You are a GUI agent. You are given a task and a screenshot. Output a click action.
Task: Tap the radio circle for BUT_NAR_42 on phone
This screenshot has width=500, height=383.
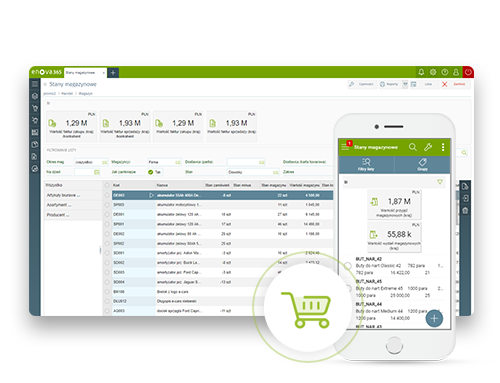(x=348, y=266)
